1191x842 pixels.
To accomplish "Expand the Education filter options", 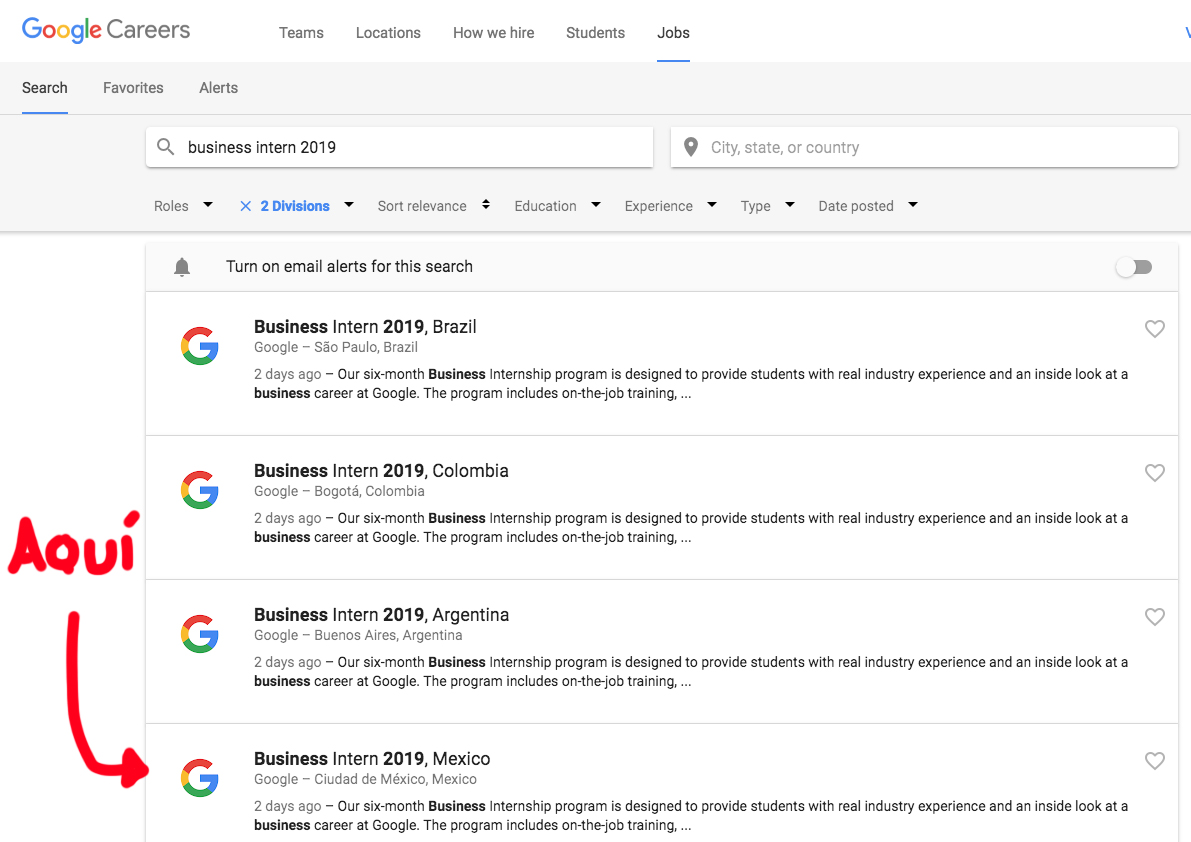I will point(557,205).
